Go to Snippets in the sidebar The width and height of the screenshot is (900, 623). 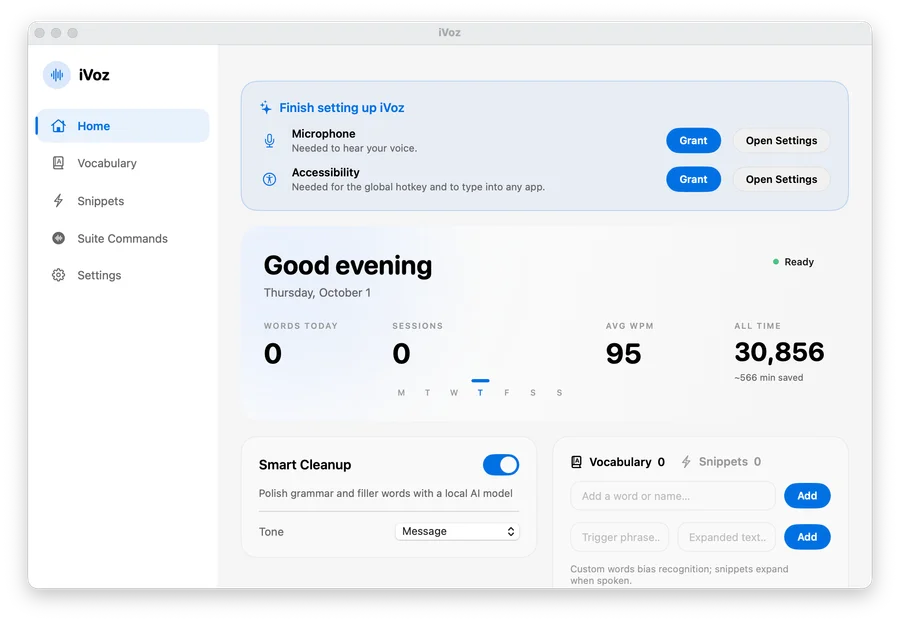[123, 201]
